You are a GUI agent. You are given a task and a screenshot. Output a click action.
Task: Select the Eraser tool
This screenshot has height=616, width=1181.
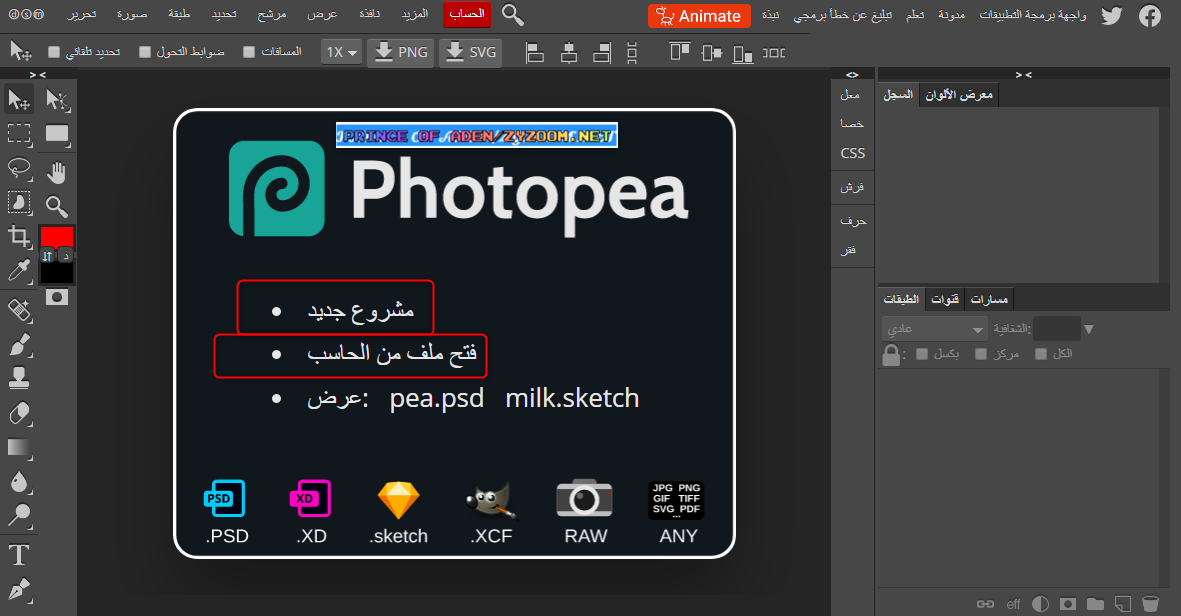(19, 413)
